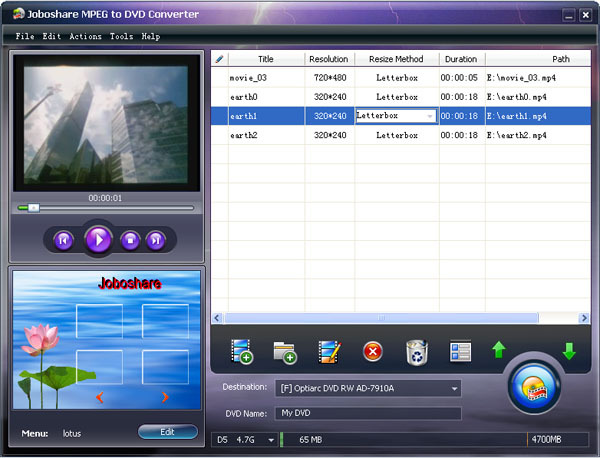Viewport: 600px width, 458px height.
Task: Move selected item down with green arrow
Action: [569, 351]
